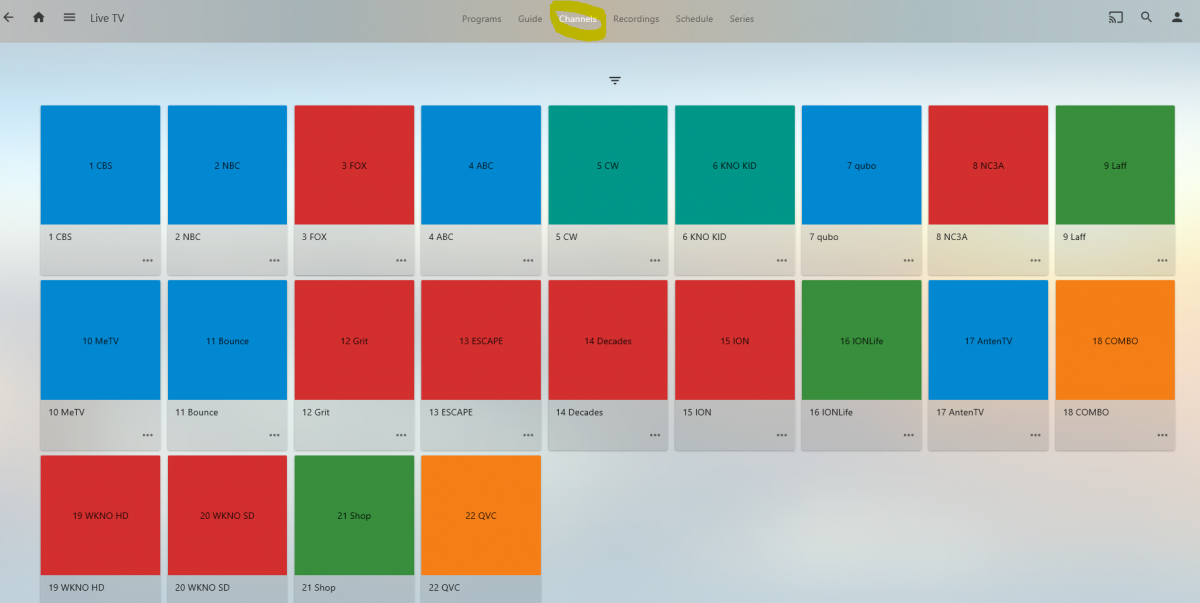Open the more options dots for 9 Laff
This screenshot has height=603, width=1200.
1163,260
